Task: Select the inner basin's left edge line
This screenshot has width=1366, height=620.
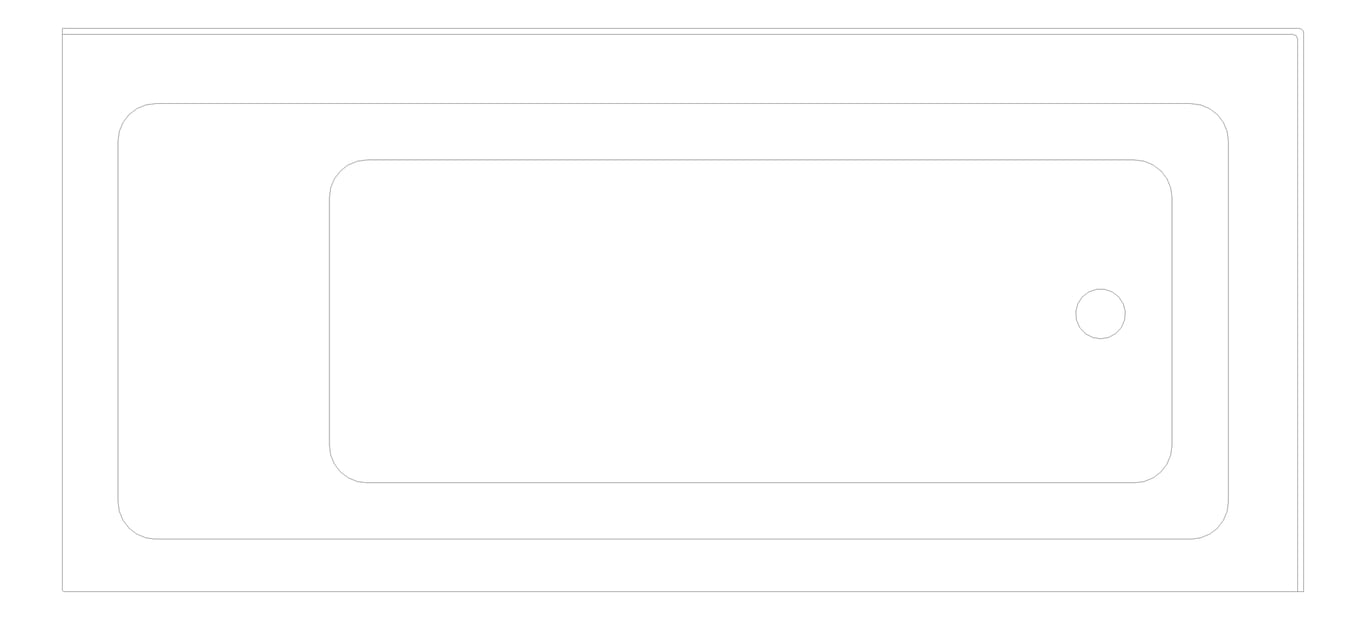Action: point(329,320)
